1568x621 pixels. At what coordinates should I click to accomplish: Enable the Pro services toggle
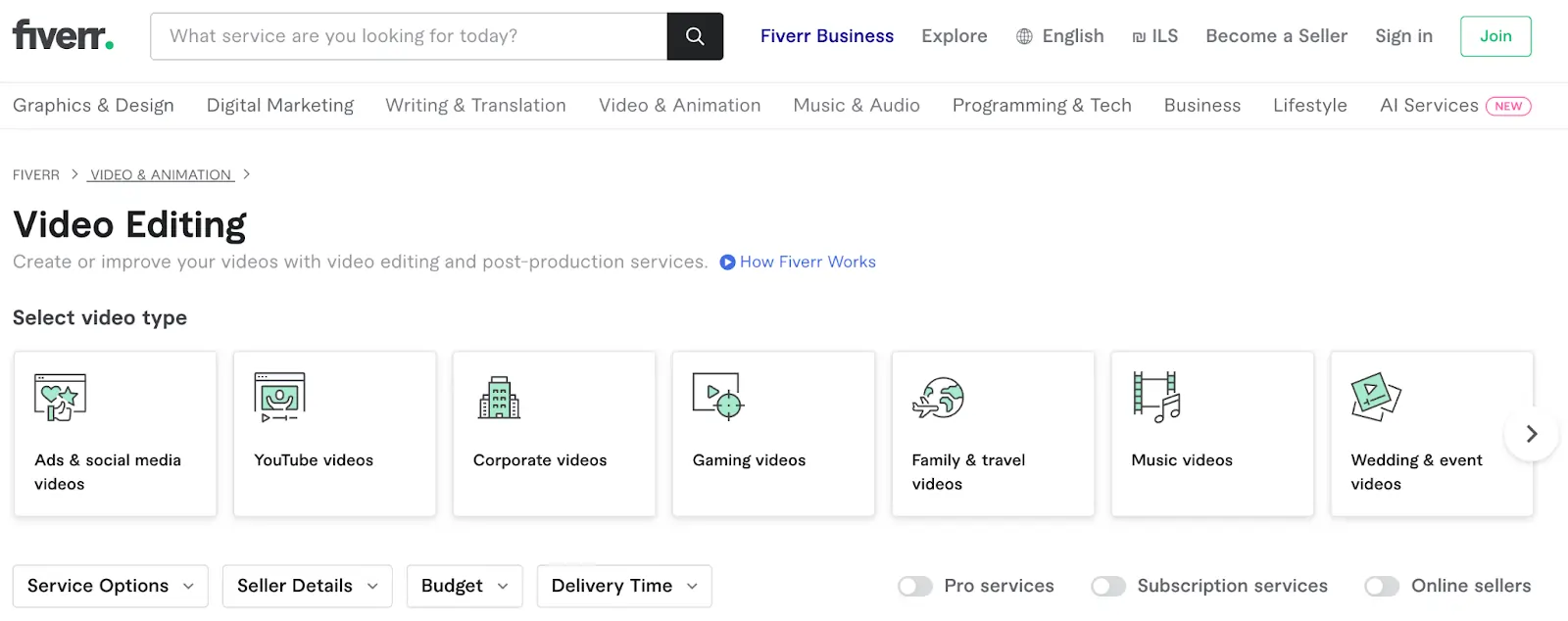(915, 586)
